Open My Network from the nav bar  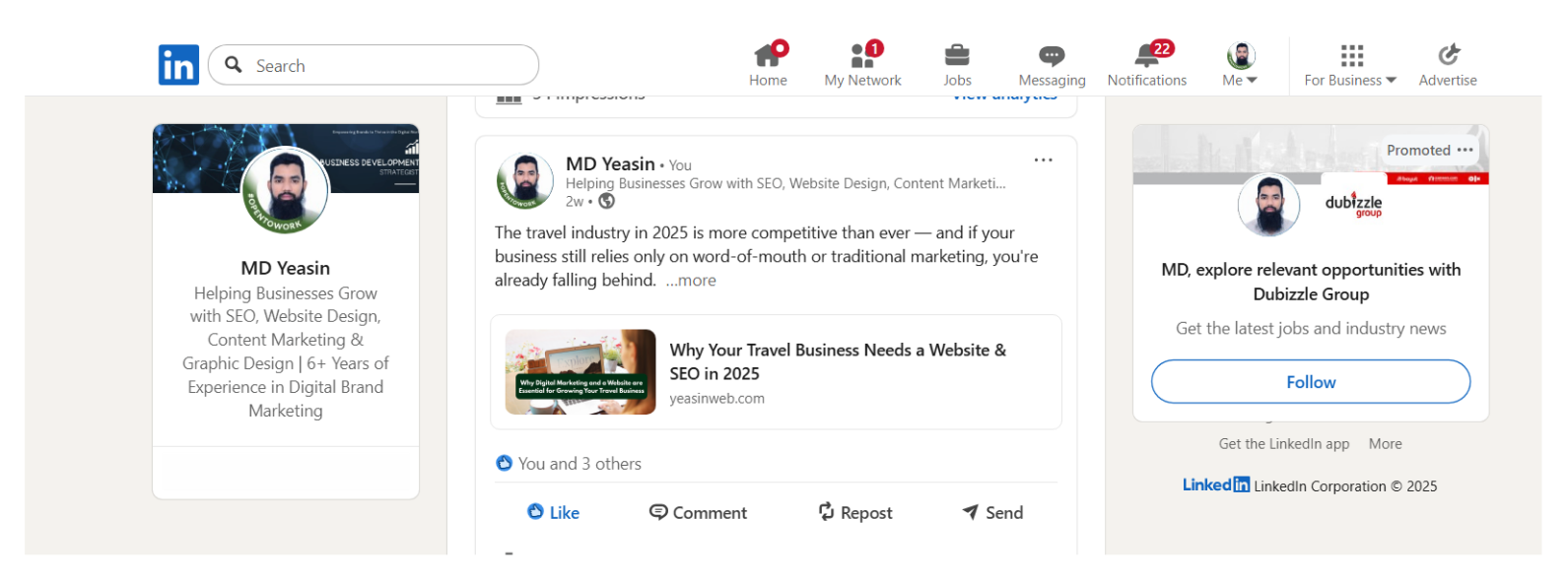(862, 65)
